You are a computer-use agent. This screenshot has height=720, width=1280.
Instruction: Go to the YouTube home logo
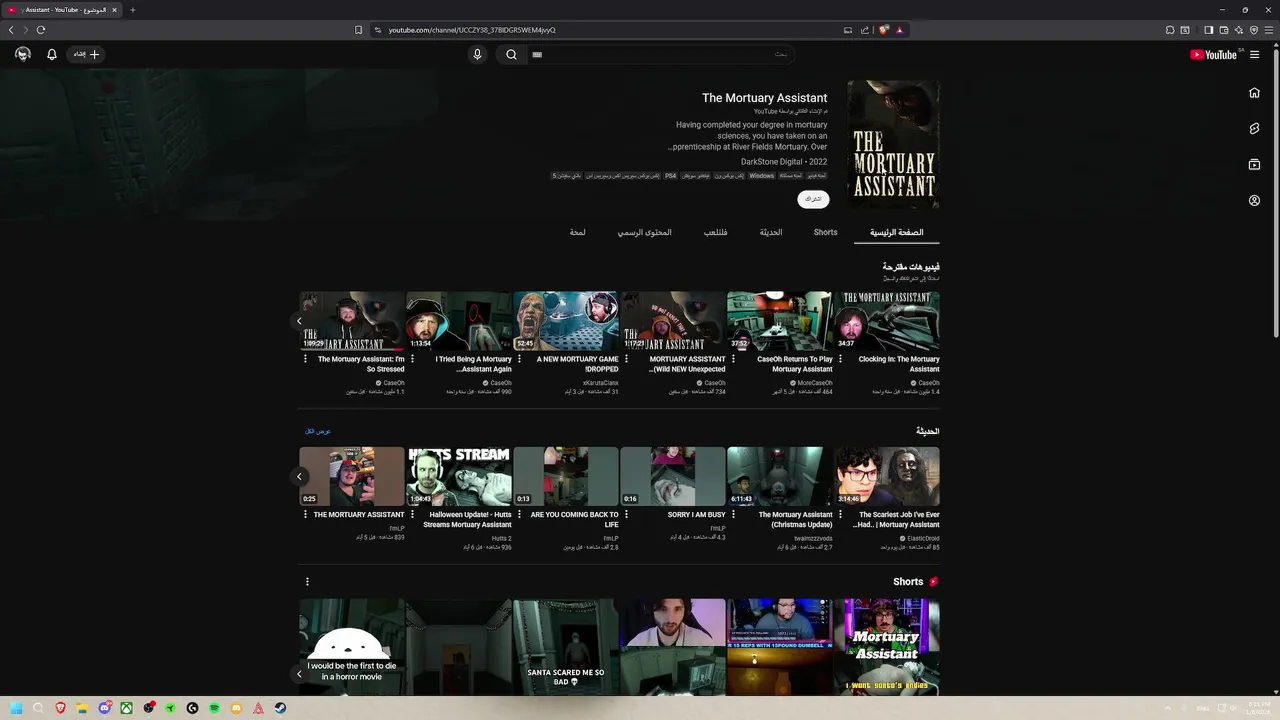pos(1214,54)
